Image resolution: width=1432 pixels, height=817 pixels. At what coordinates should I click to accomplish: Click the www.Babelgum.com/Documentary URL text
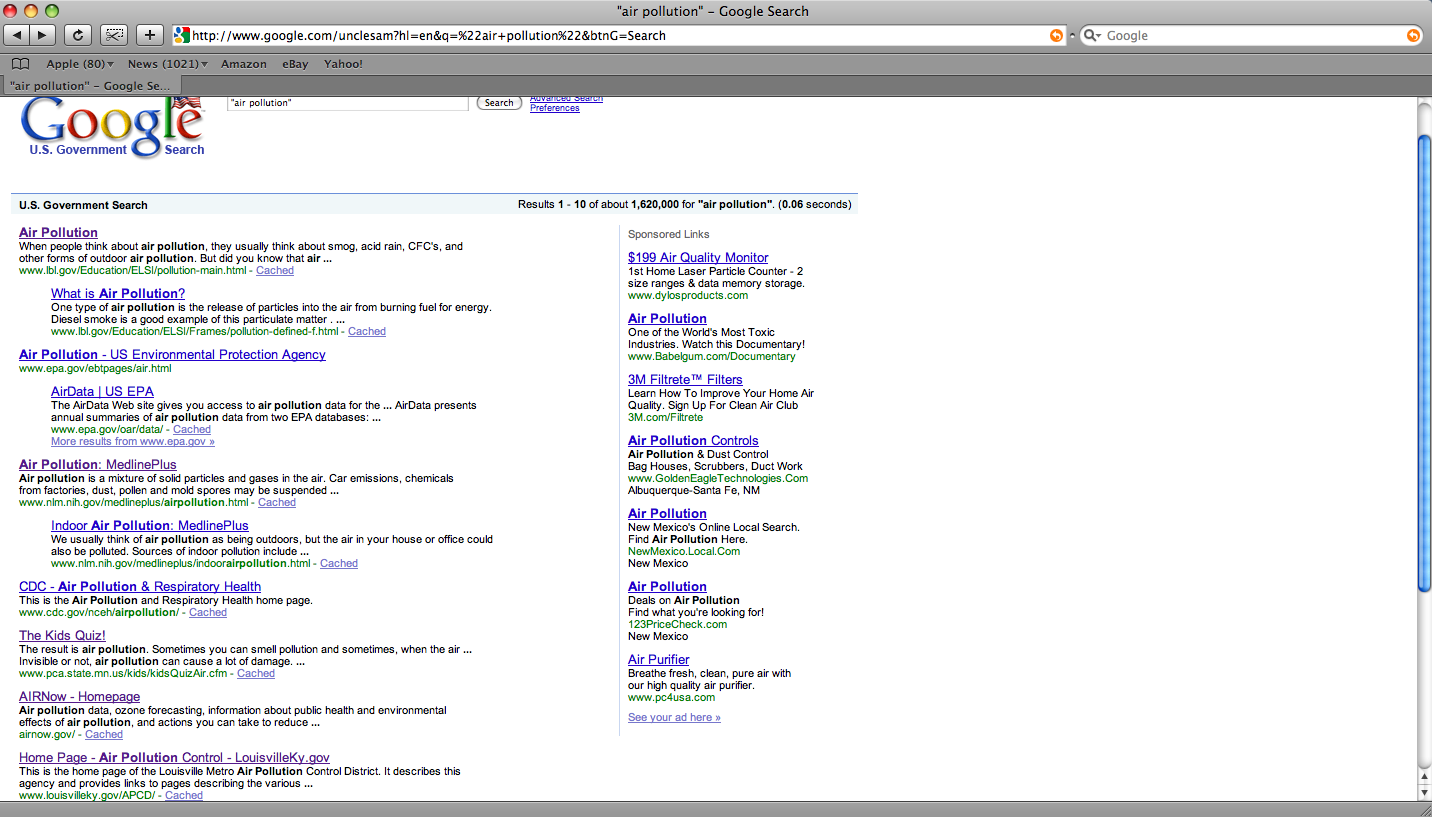tap(712, 356)
